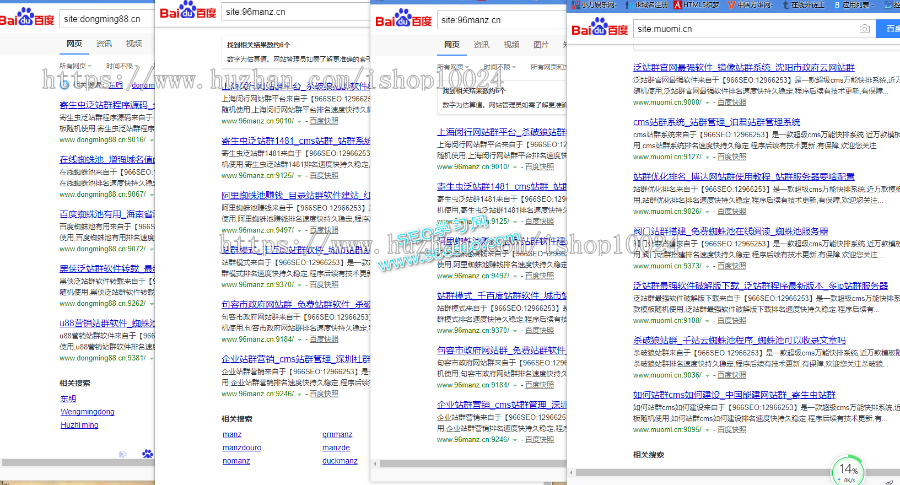Open the 泛站群最强软件破解版下载 result link
Screen dimensions: 900x485
[x=761, y=286]
